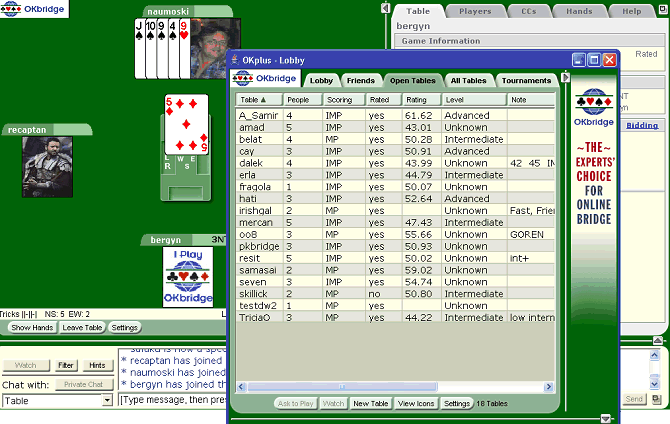Select the samasai table row
Viewport: 670px width, 424px height.
tap(395, 270)
